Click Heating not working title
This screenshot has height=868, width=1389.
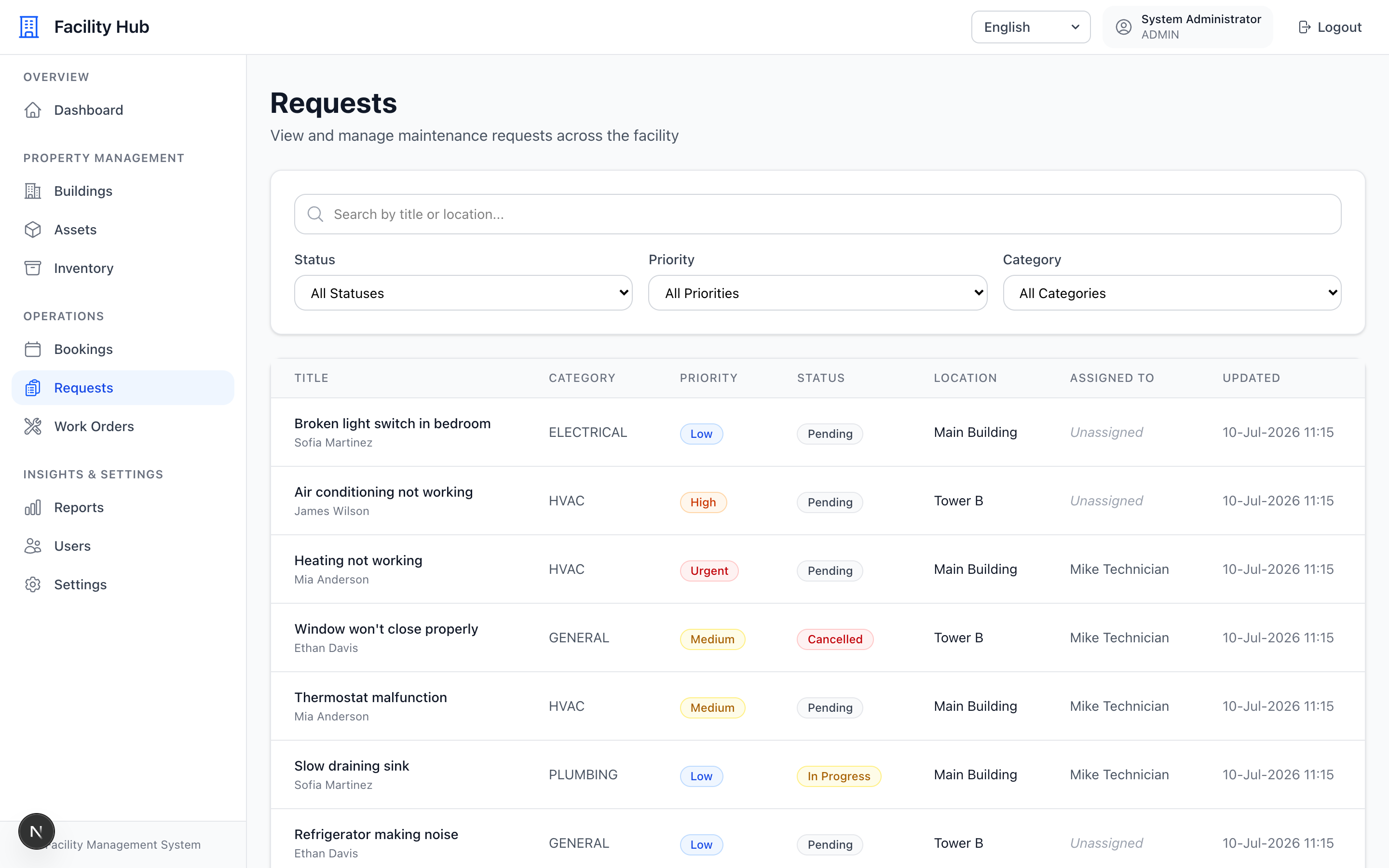point(358,560)
